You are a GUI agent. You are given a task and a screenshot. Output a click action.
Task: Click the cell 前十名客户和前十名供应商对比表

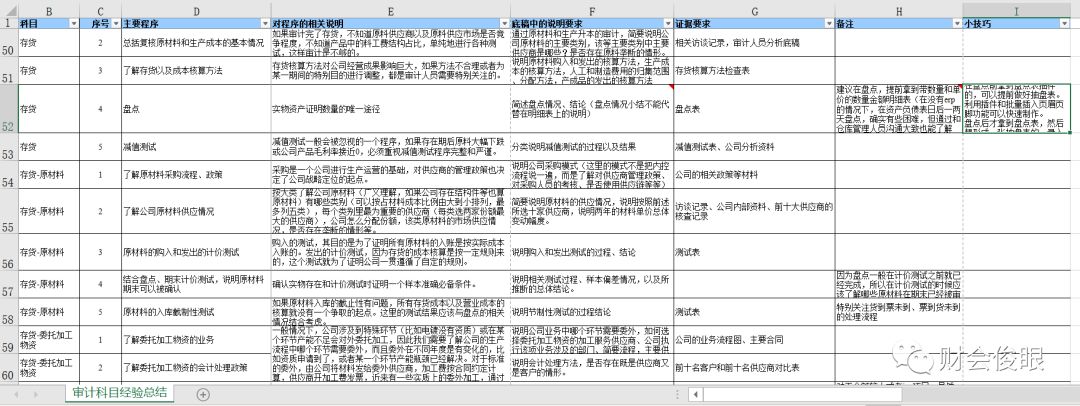754,367
